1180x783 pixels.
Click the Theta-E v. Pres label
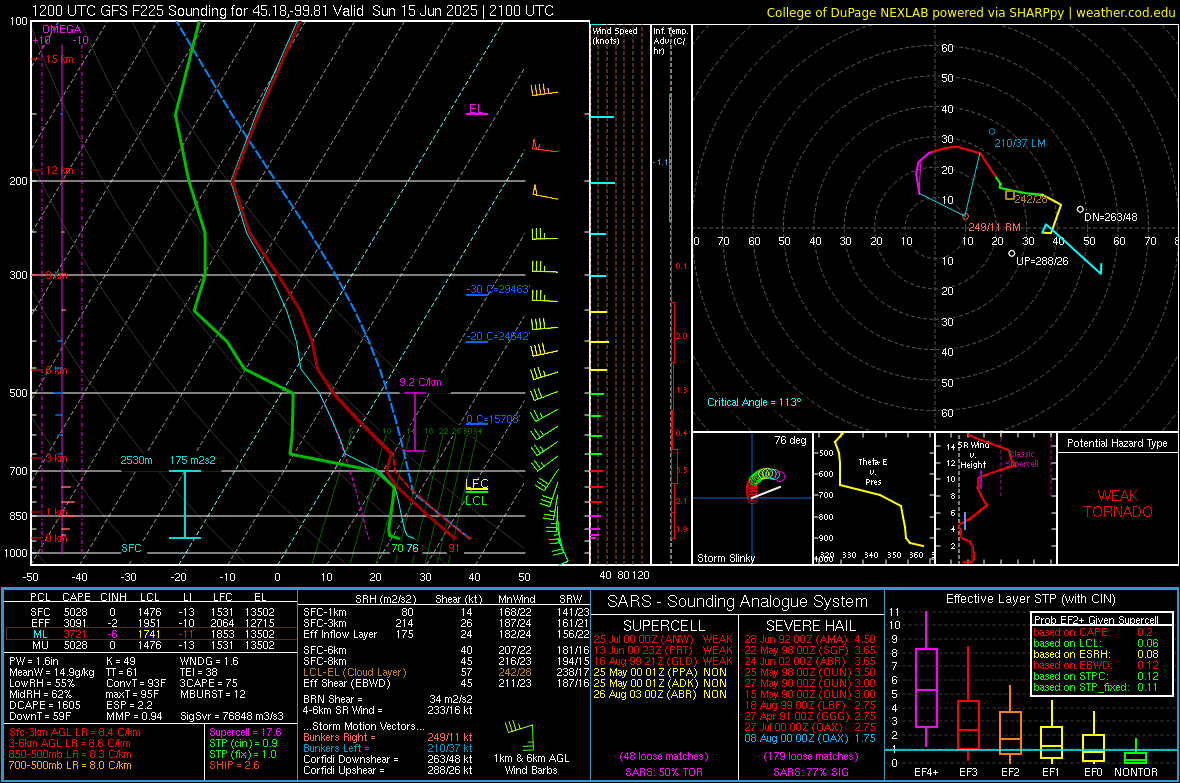873,471
